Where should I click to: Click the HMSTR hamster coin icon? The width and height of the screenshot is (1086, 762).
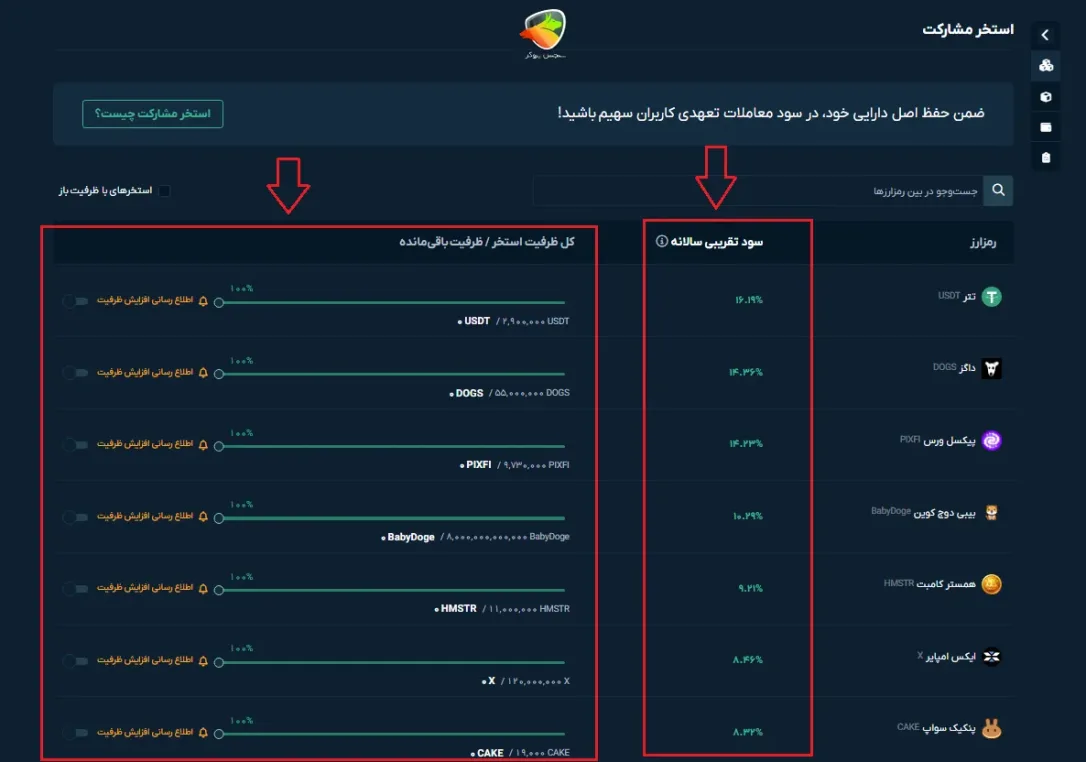tap(991, 584)
